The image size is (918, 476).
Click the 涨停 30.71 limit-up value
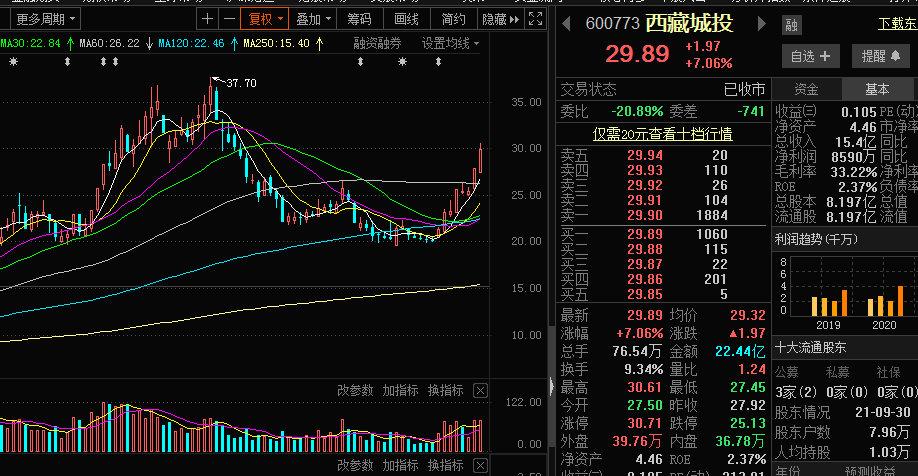[x=645, y=423]
